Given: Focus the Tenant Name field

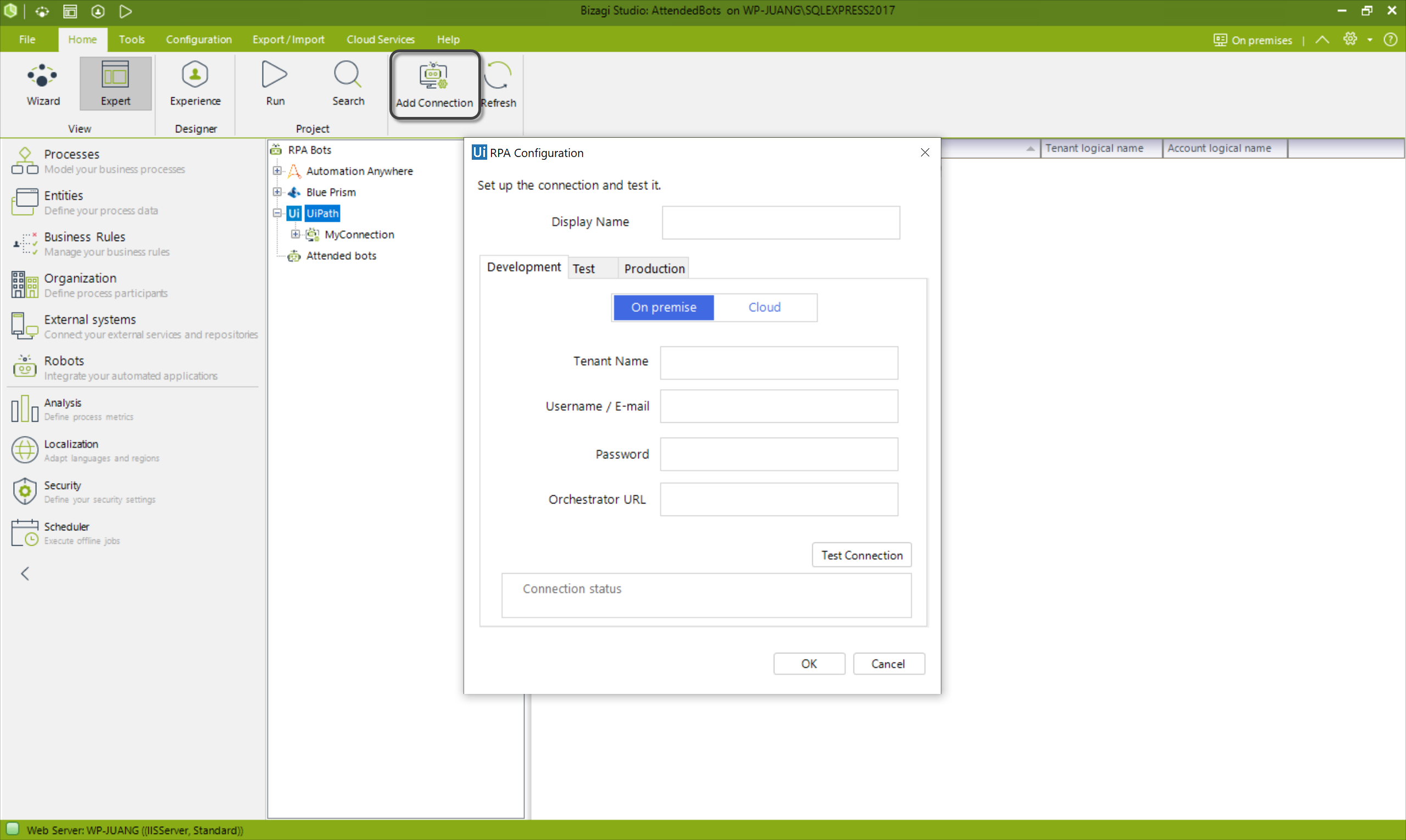Looking at the screenshot, I should click(779, 363).
